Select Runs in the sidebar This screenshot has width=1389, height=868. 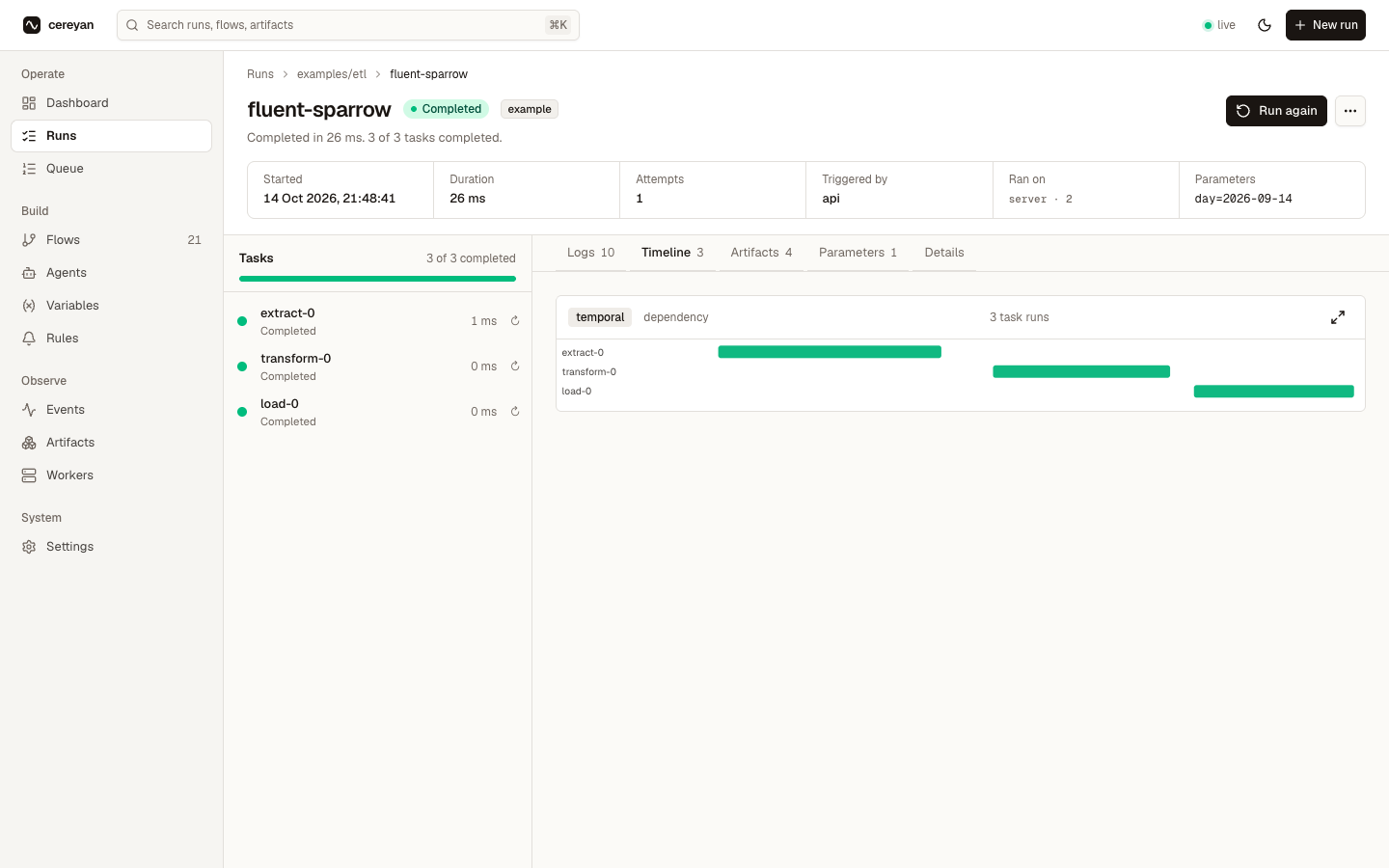111,136
